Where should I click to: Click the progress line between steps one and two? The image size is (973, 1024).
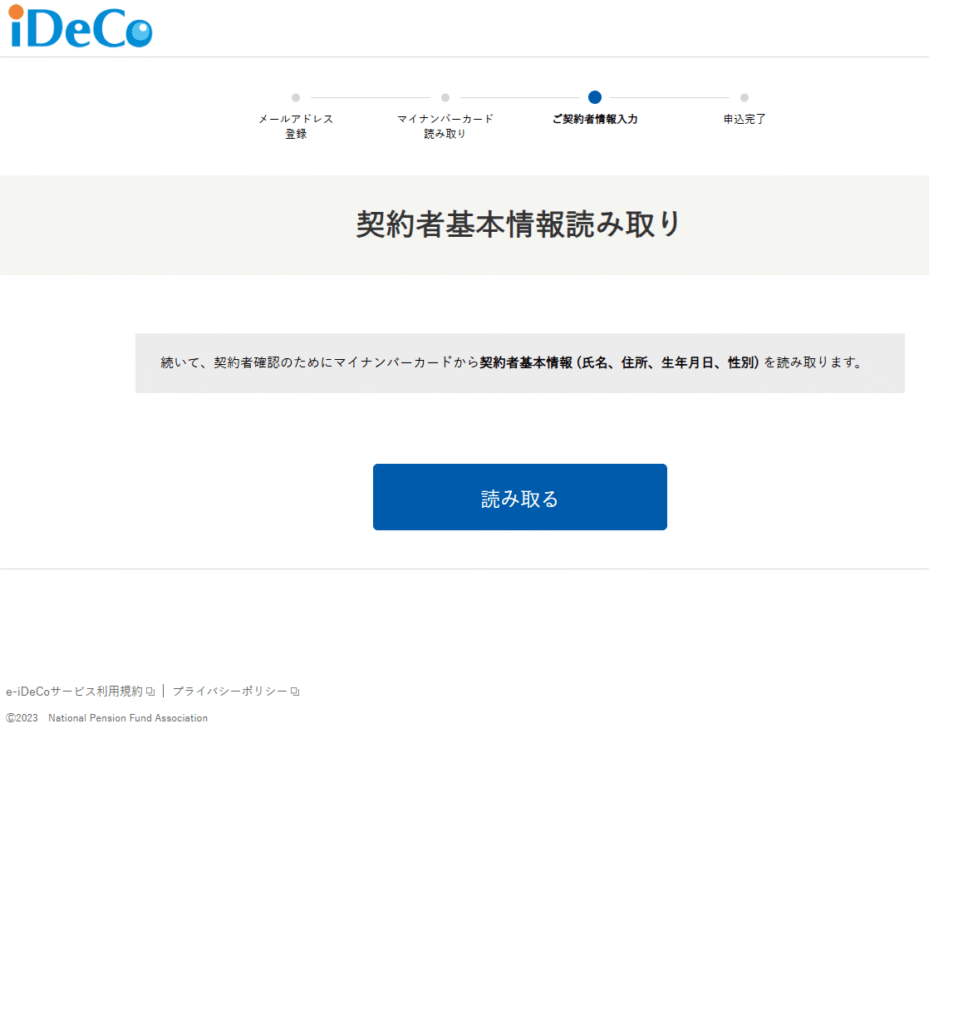point(370,98)
